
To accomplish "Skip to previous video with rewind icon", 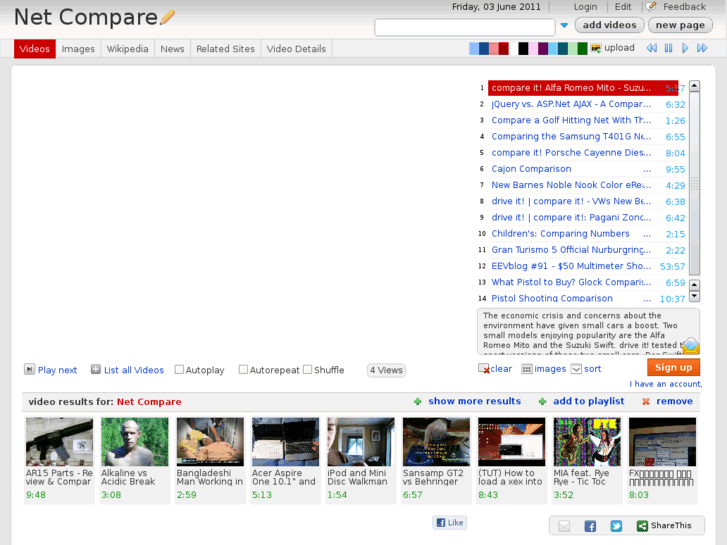I will coord(651,48).
